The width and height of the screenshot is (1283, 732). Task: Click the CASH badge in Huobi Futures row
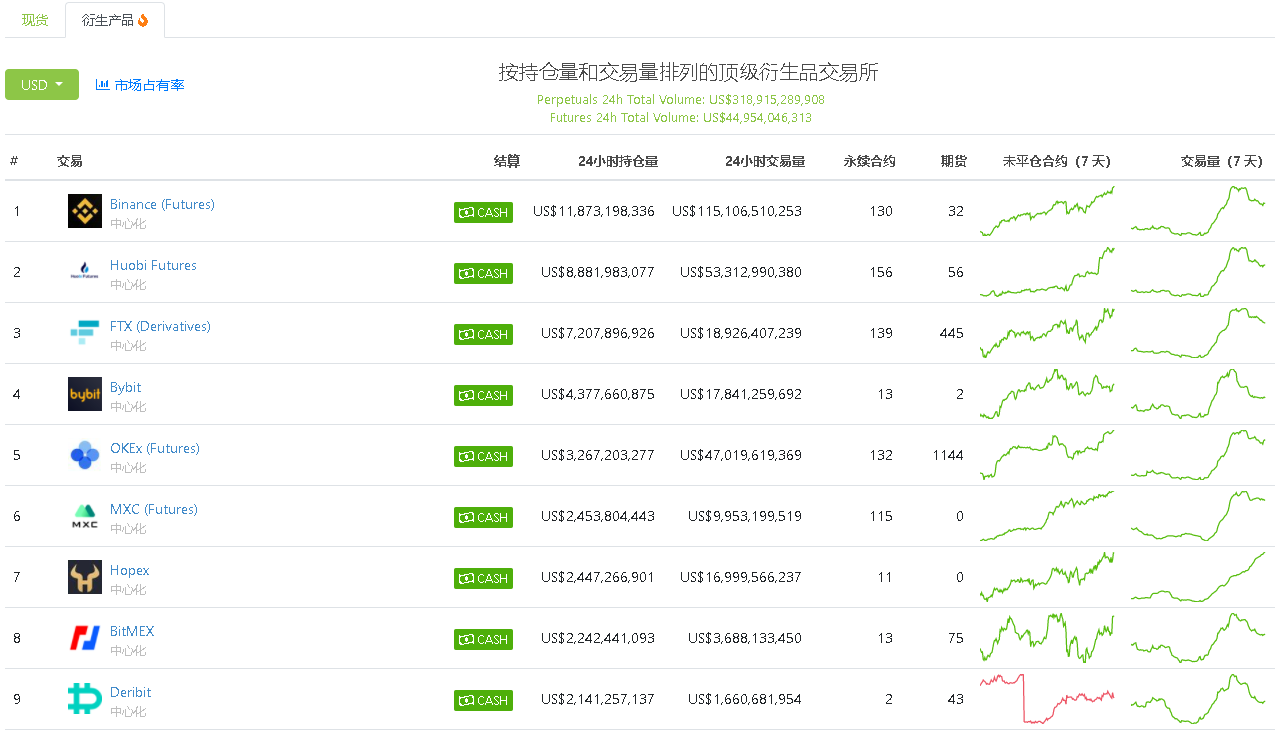483,273
